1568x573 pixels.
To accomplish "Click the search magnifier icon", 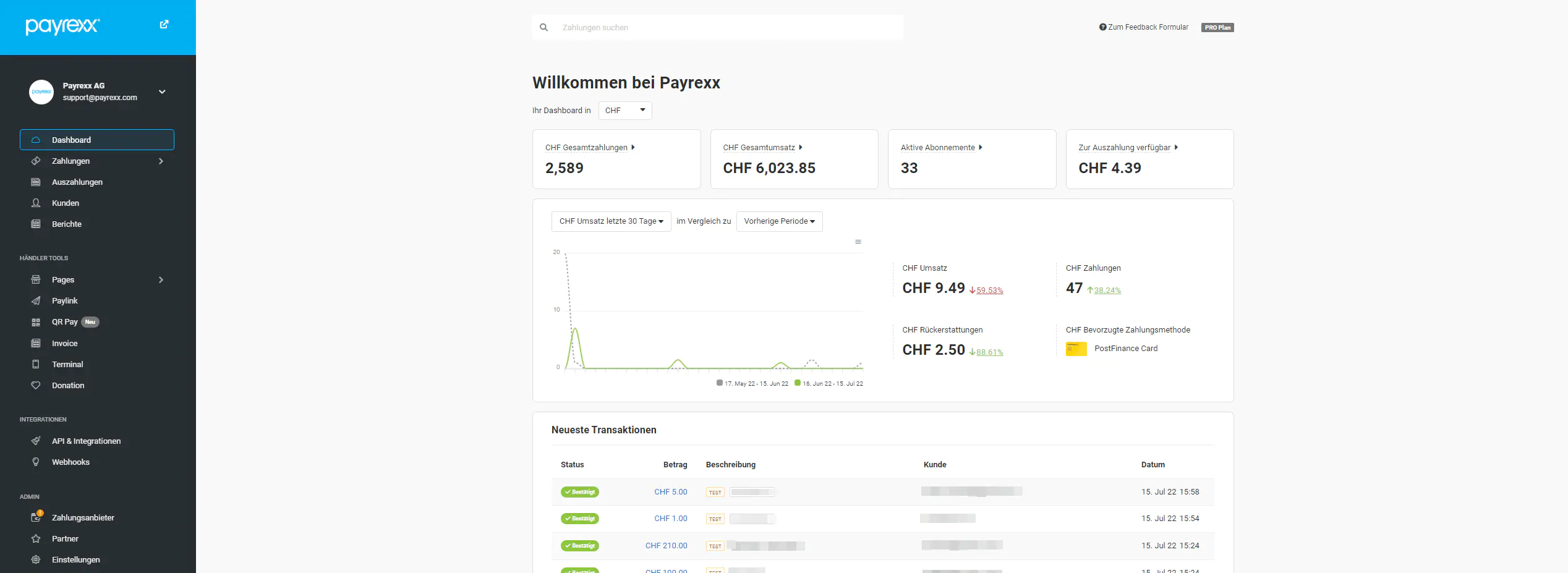I will click(543, 28).
